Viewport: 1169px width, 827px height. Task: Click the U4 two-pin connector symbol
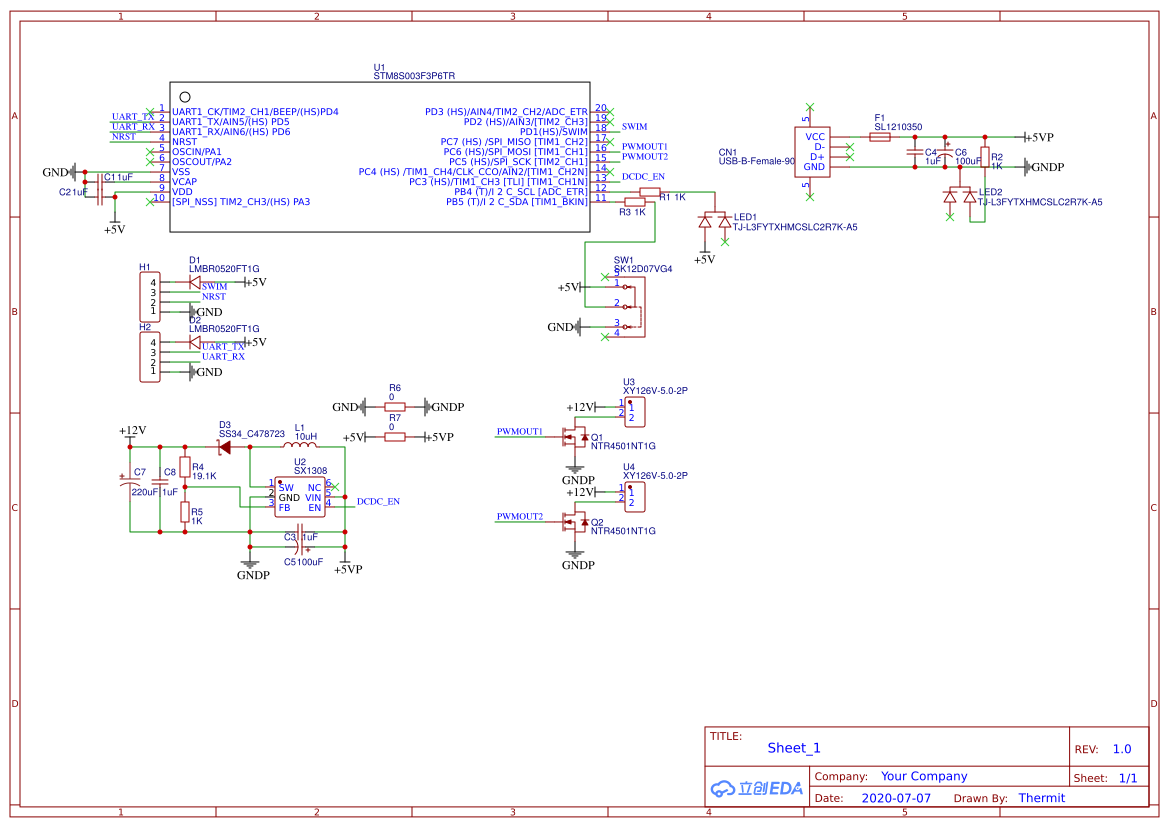click(x=634, y=497)
